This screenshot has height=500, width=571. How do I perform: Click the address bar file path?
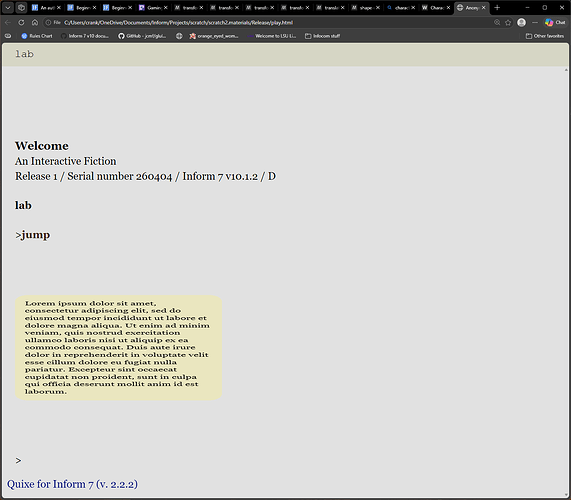pos(178,23)
